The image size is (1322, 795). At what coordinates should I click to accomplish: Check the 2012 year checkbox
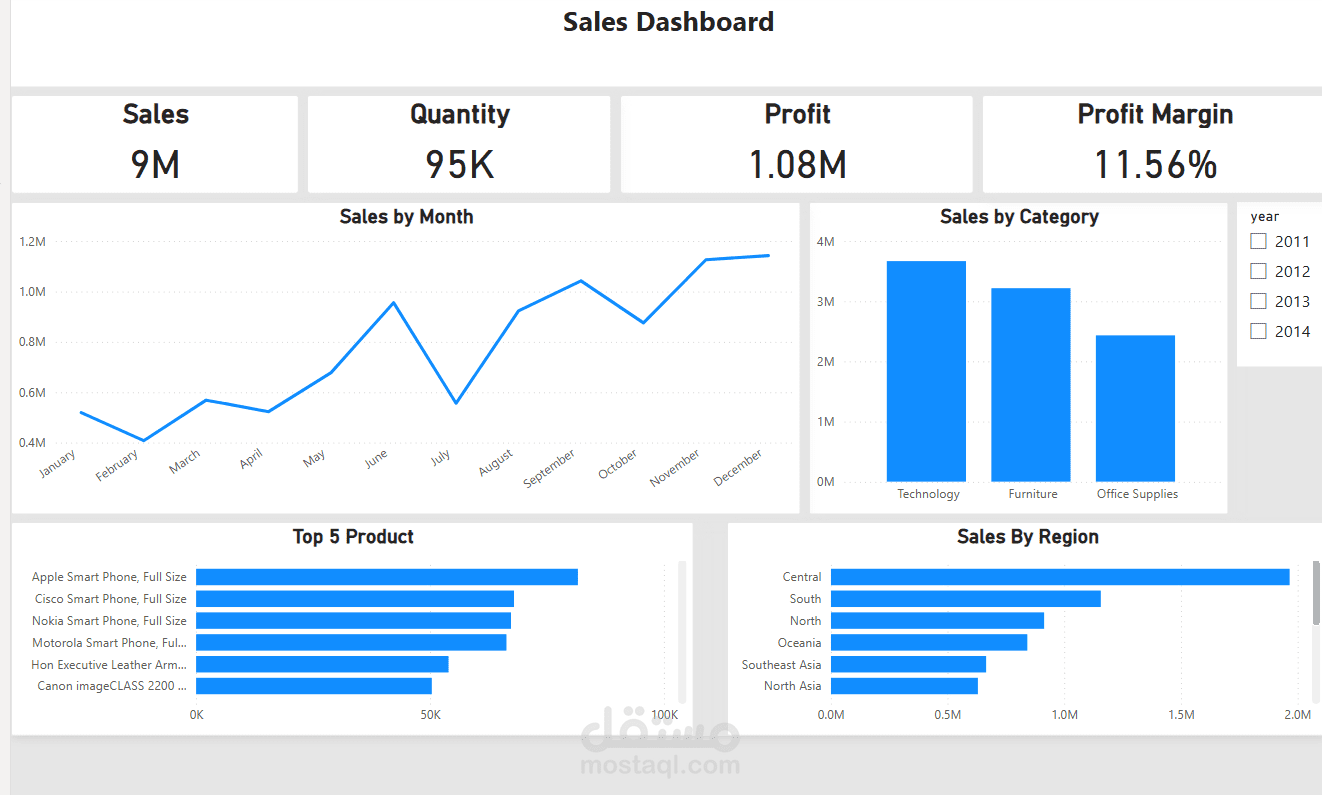click(1258, 270)
